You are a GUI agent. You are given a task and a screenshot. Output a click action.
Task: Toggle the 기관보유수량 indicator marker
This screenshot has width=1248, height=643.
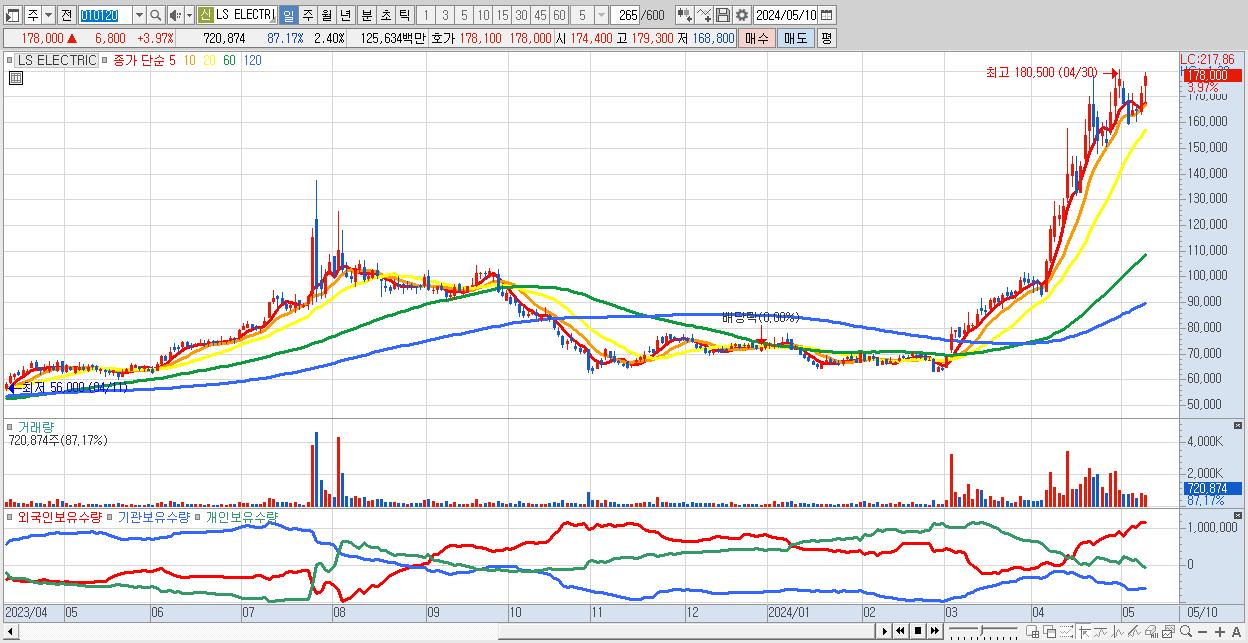[112, 517]
